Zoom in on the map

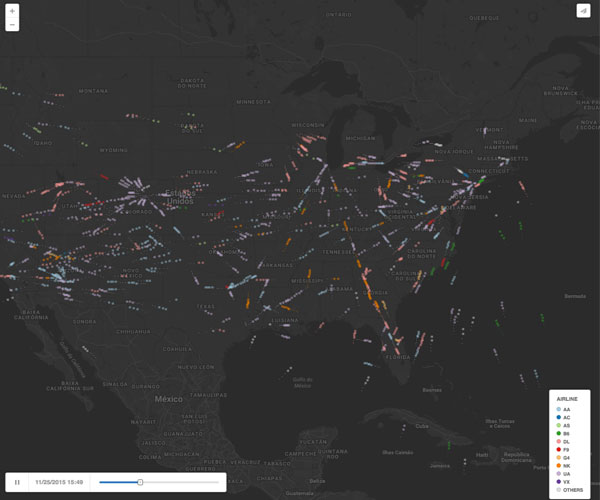(12, 11)
